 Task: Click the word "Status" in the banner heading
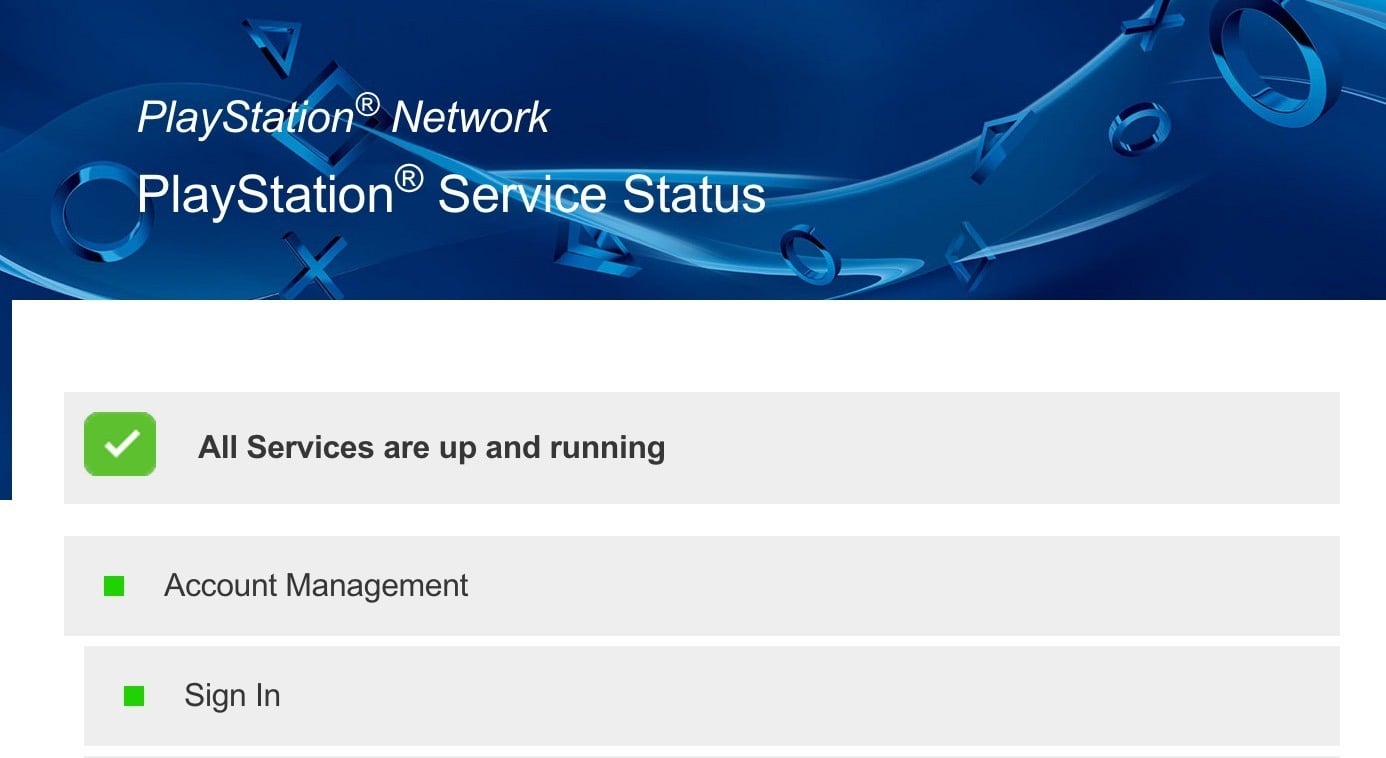[693, 194]
